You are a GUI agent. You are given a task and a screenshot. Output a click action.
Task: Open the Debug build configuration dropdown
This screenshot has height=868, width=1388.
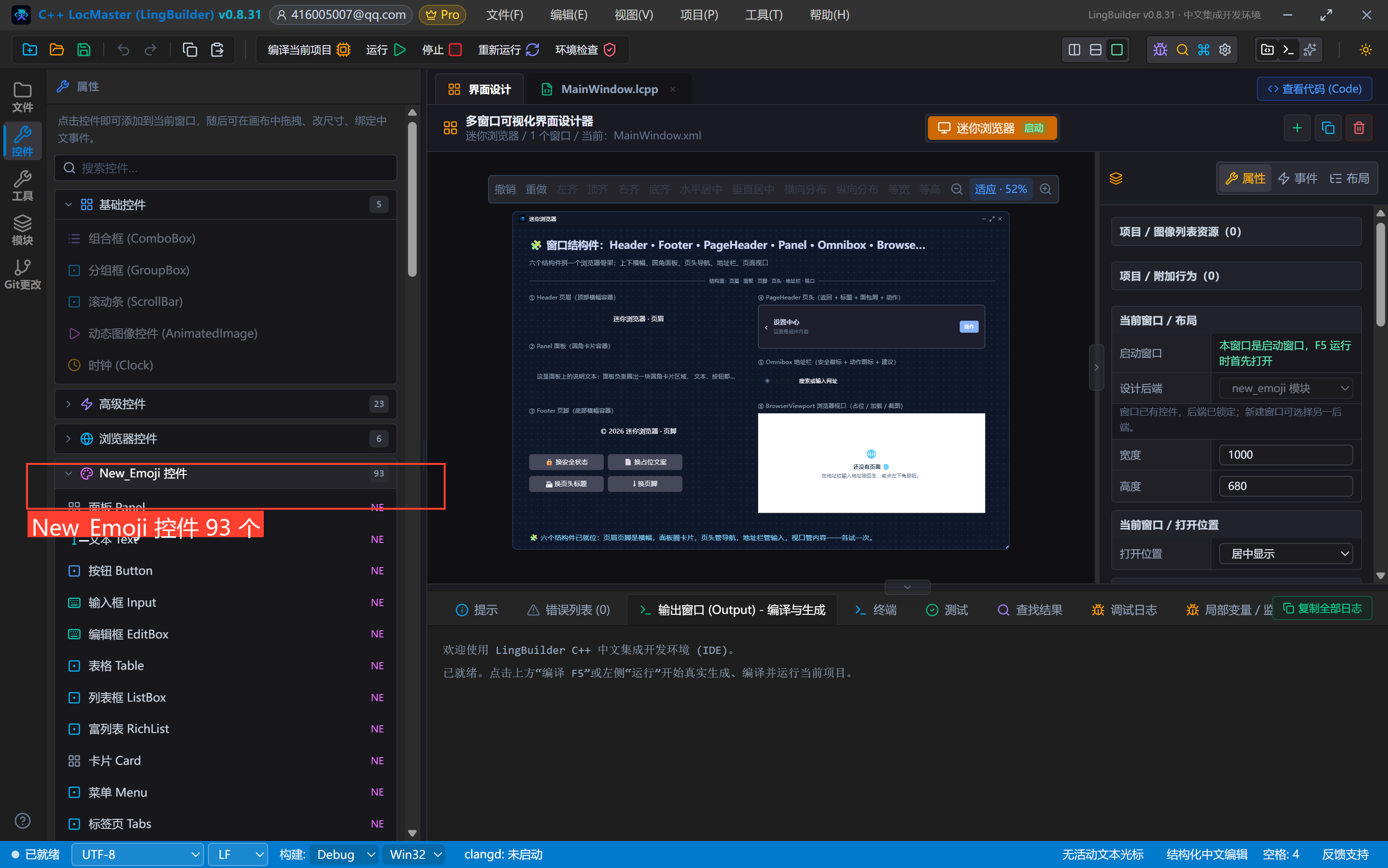tap(344, 855)
